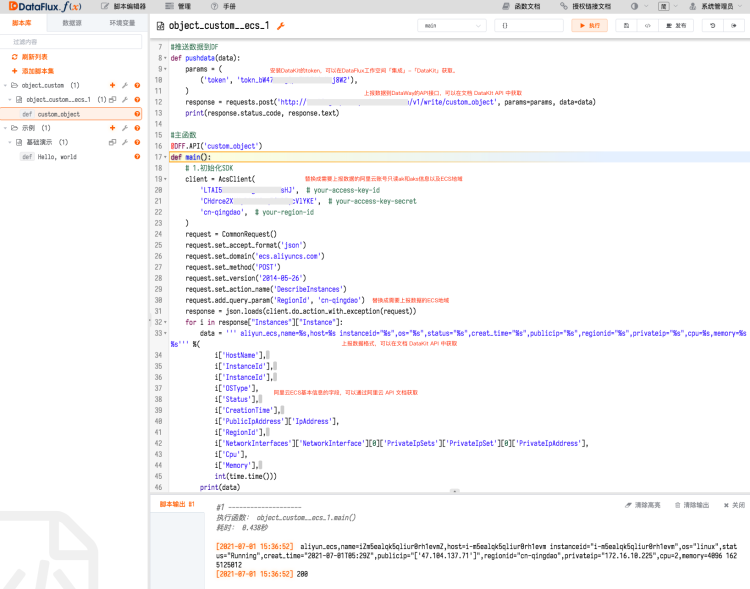Open 函数文档 in top bar
This screenshot has width=750, height=589.
click(521, 6)
